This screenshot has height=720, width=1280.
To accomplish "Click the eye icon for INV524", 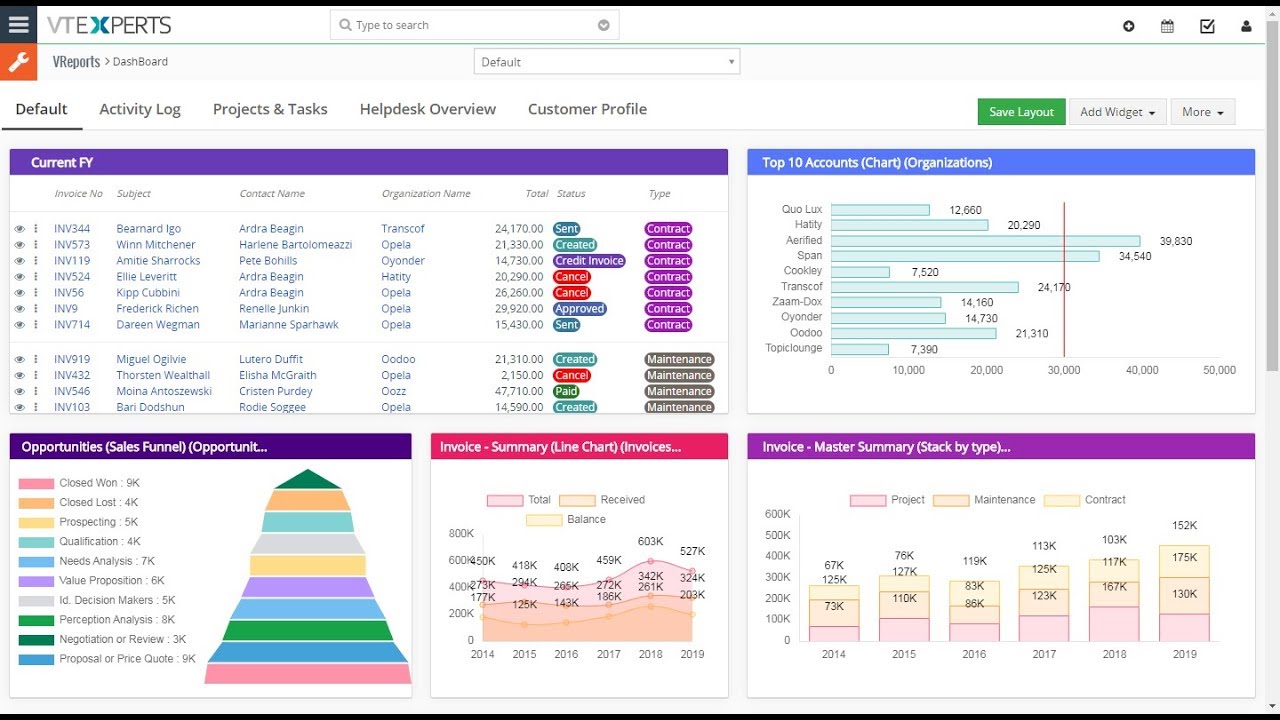I will coord(19,277).
